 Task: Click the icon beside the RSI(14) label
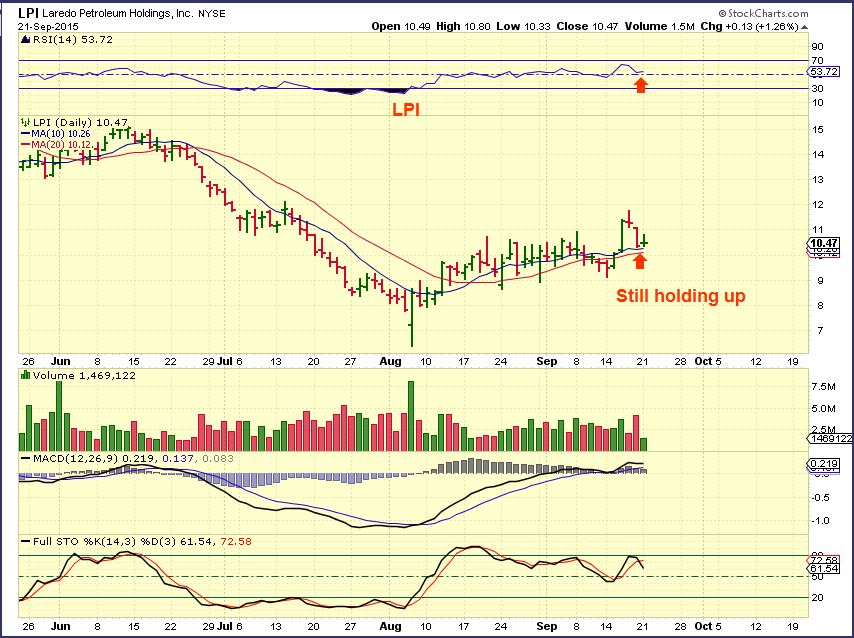click(25, 39)
